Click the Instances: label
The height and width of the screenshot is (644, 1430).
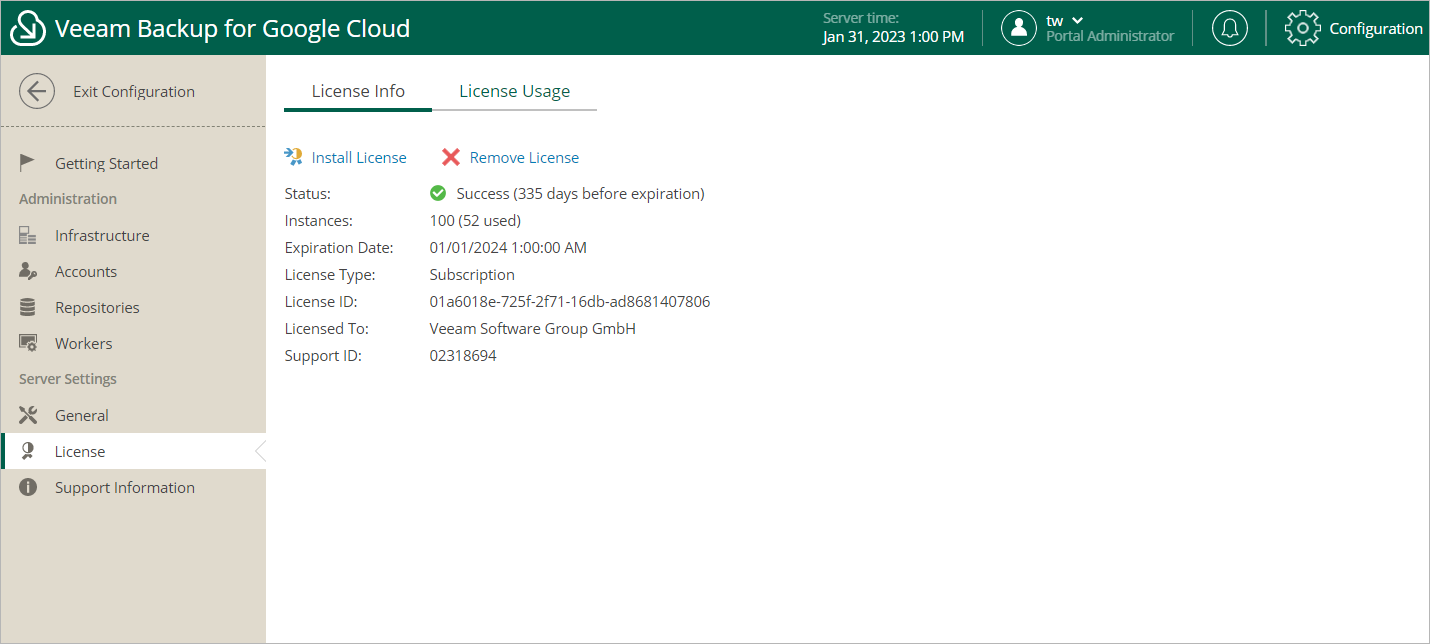point(318,220)
